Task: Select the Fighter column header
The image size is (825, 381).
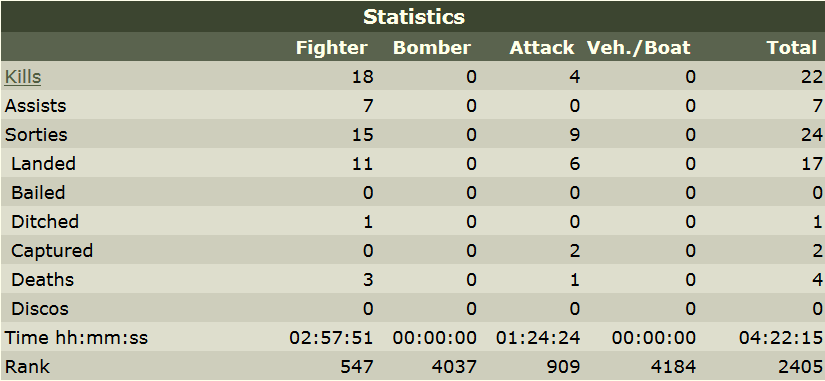Action: (331, 48)
